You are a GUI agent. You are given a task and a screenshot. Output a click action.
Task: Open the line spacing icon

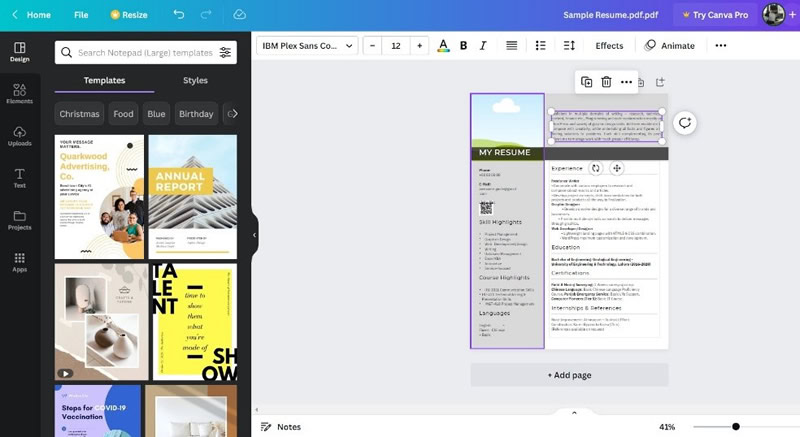pyautogui.click(x=569, y=46)
